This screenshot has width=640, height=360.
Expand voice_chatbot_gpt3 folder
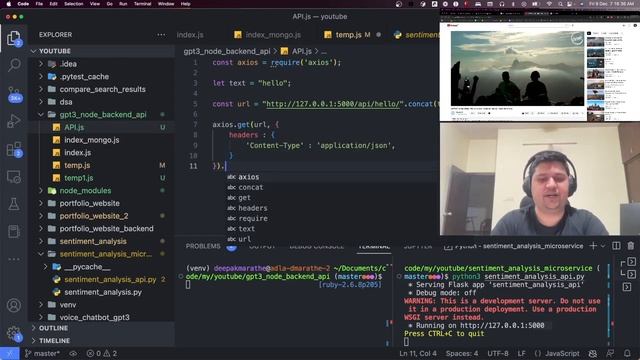pyautogui.click(x=41, y=317)
